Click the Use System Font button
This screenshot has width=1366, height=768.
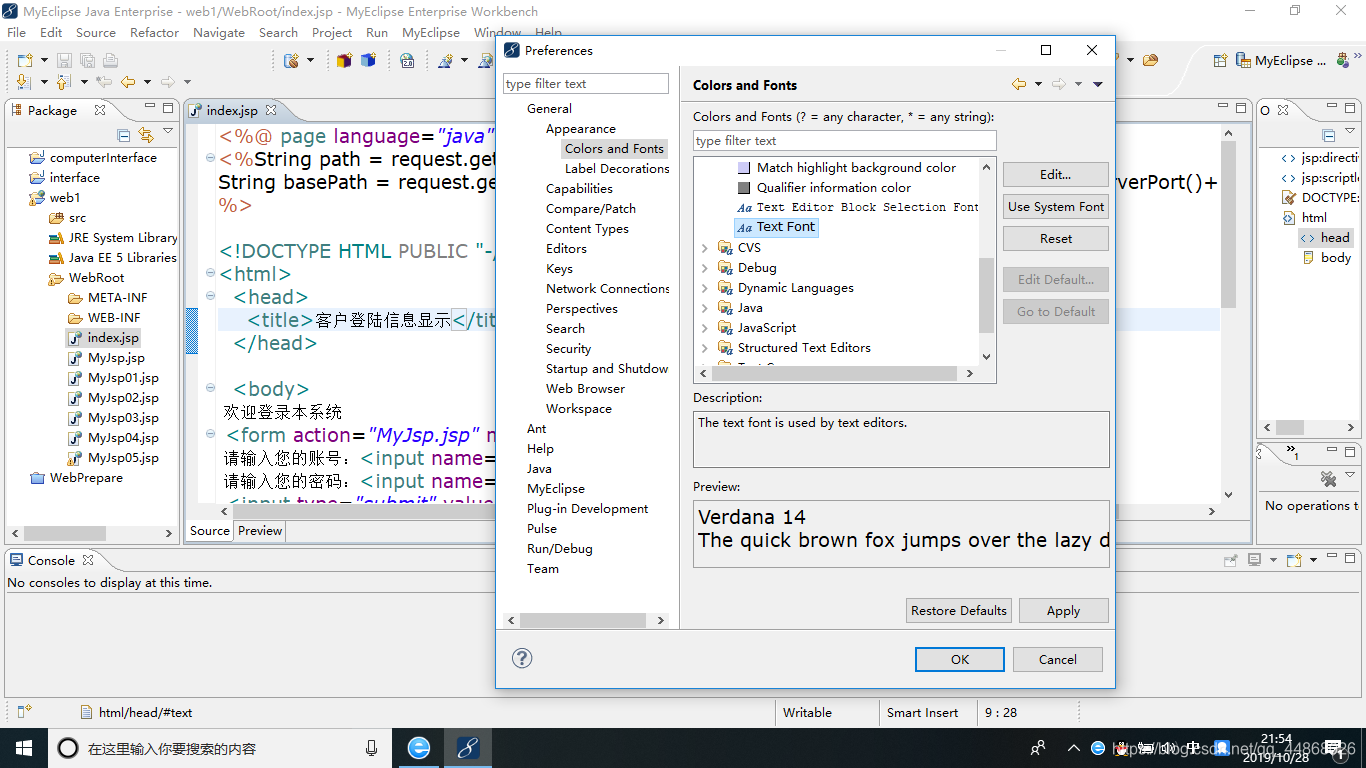click(x=1055, y=206)
